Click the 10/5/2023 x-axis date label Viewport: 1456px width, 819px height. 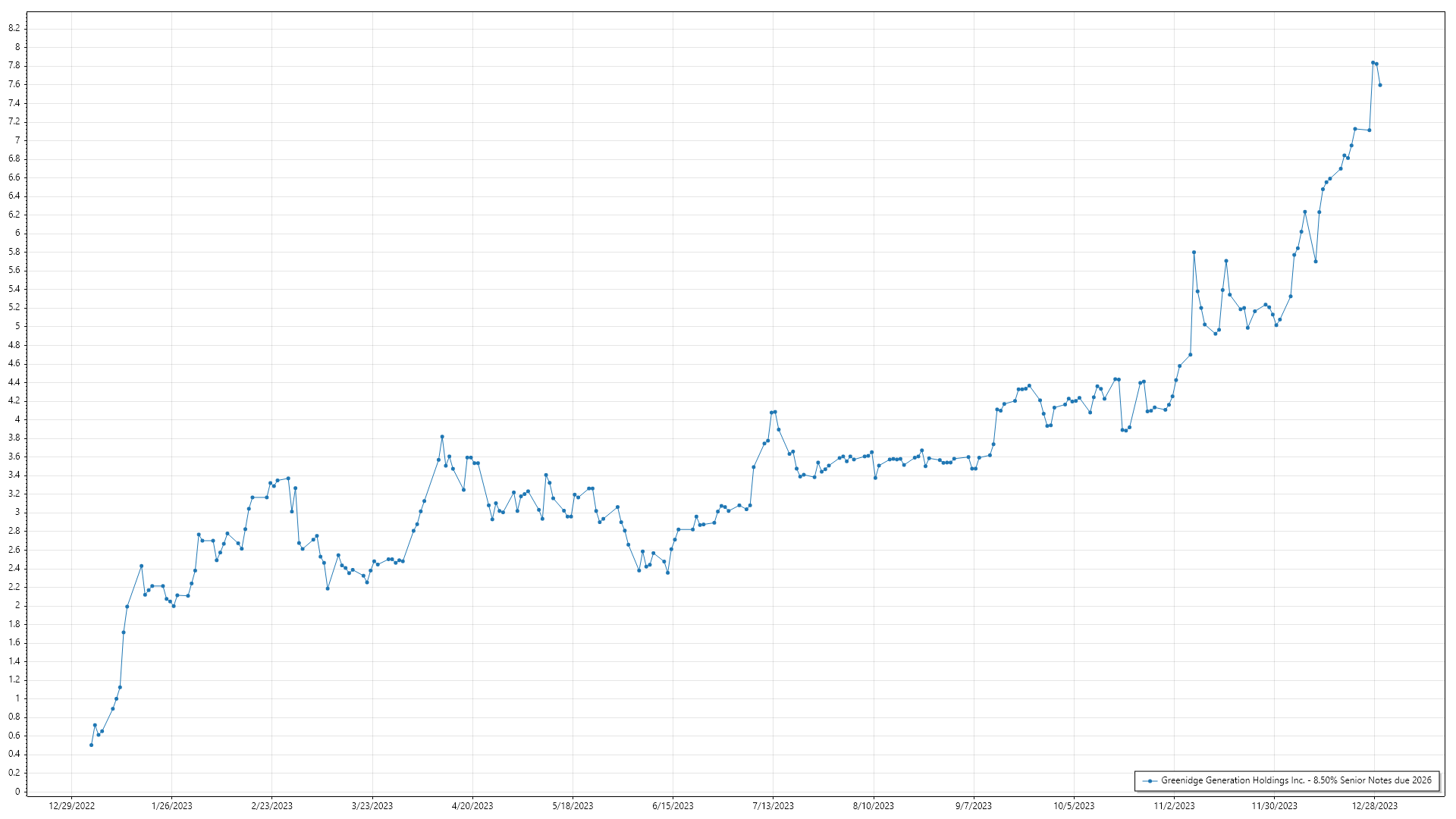click(1074, 806)
